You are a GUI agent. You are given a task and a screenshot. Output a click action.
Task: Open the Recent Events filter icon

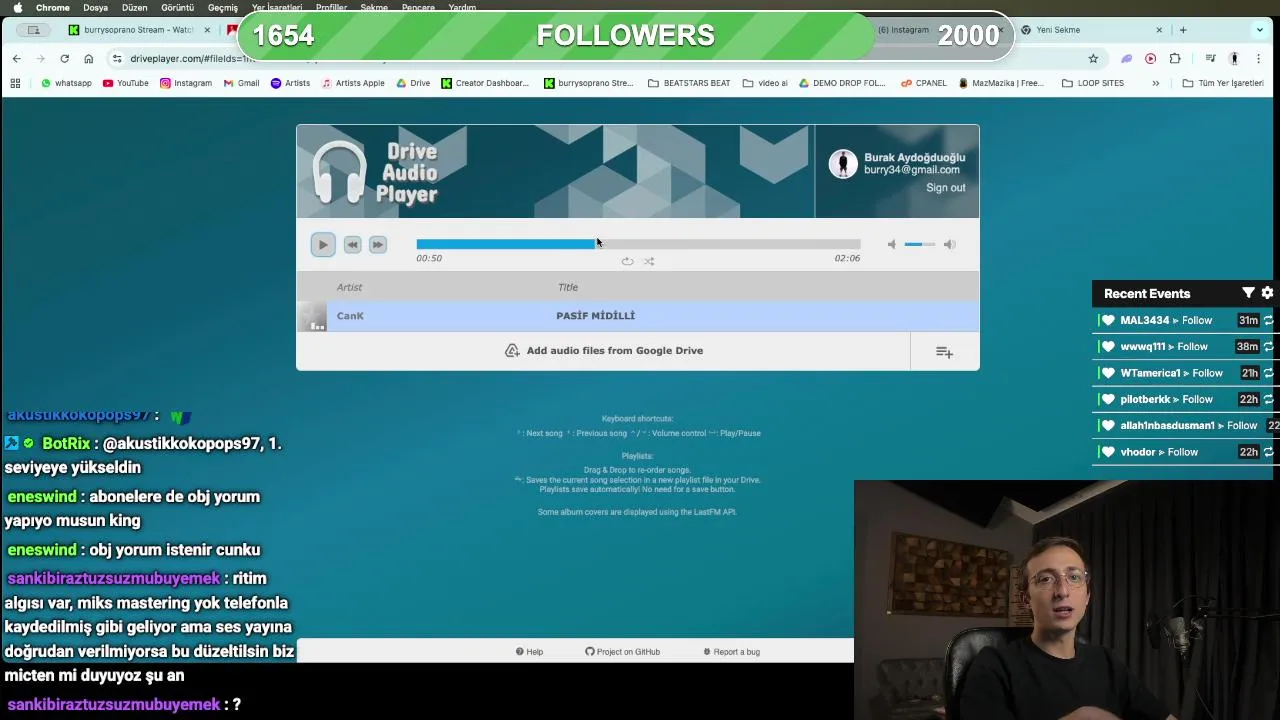(1248, 293)
